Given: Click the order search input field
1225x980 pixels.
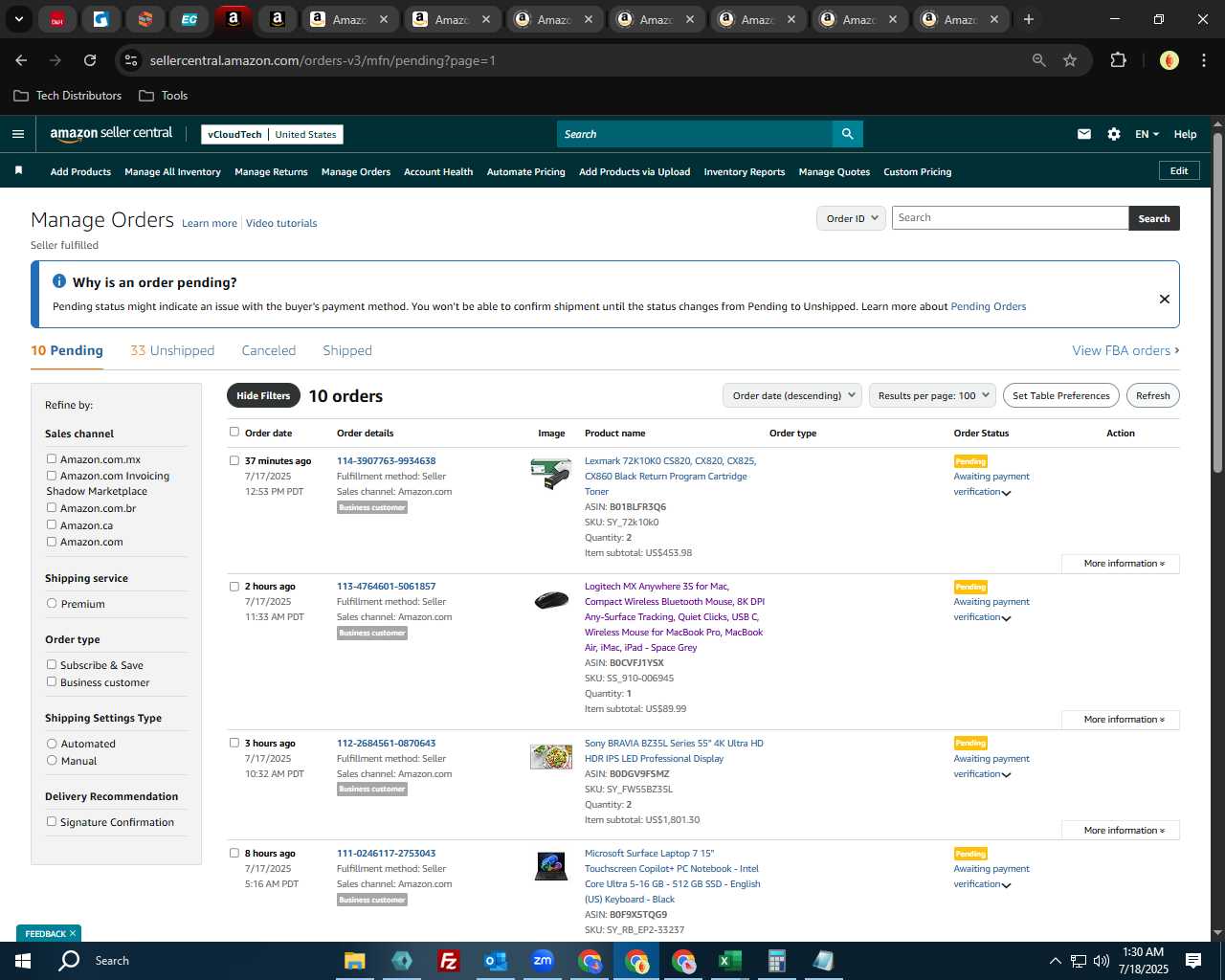Looking at the screenshot, I should (1010, 218).
